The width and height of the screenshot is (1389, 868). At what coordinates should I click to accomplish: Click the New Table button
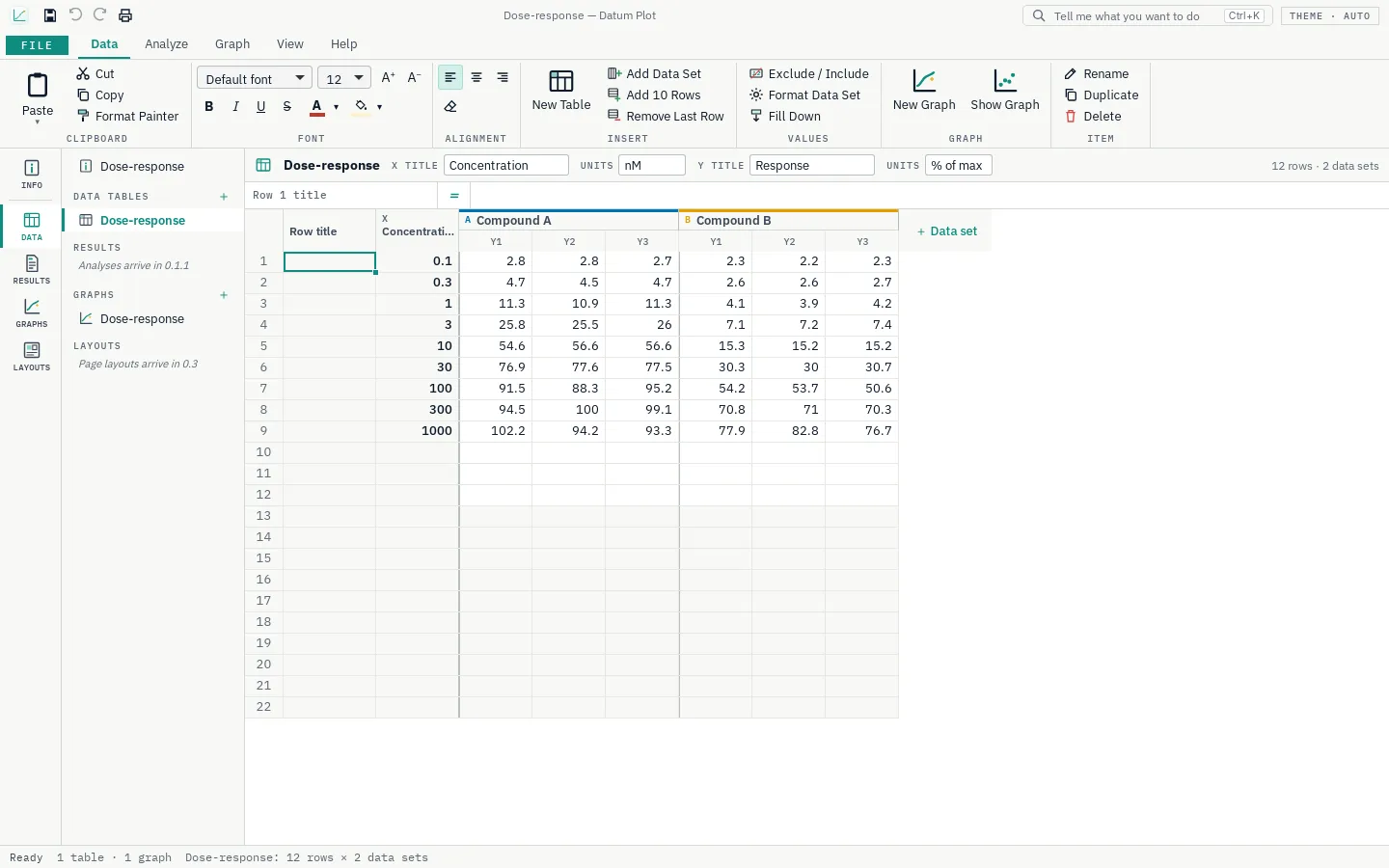(561, 91)
